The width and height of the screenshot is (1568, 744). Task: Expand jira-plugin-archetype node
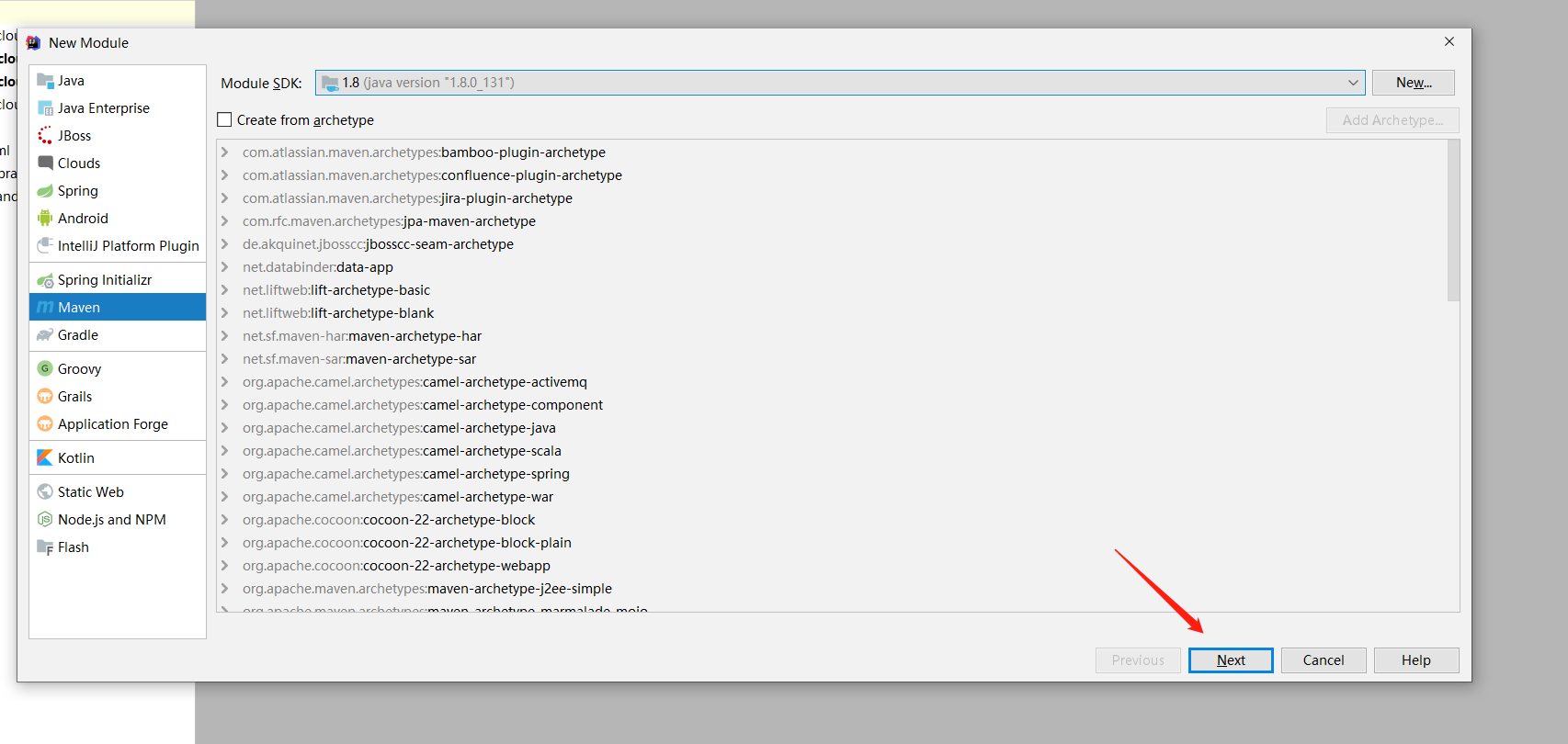click(224, 198)
